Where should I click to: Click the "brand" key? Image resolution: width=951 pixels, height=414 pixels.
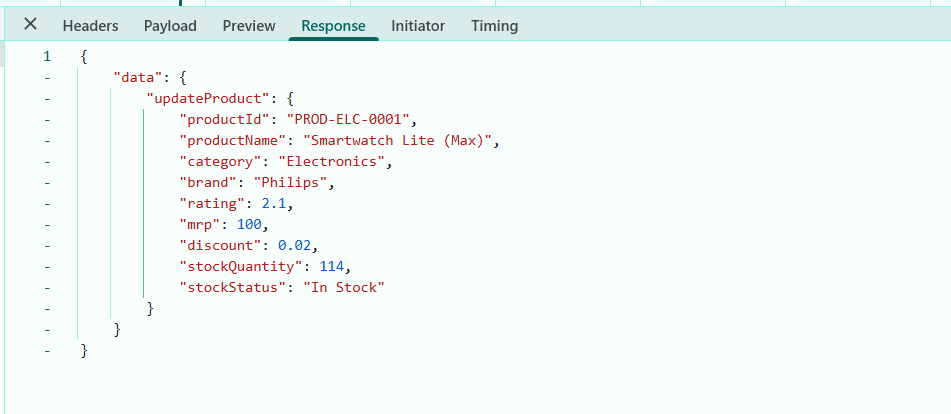209,182
